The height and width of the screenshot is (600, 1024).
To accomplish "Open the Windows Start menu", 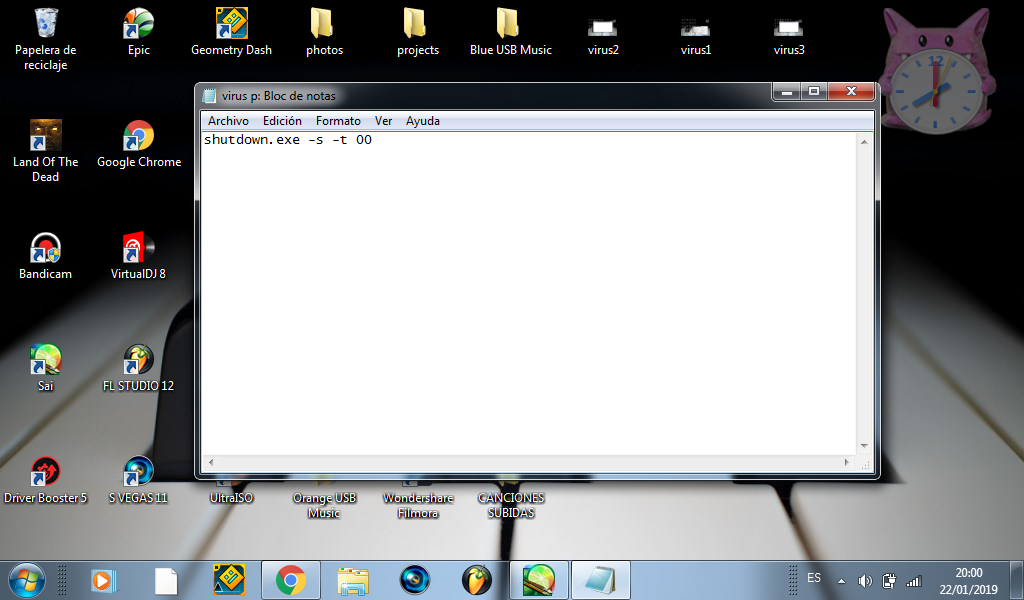I will click(x=26, y=580).
